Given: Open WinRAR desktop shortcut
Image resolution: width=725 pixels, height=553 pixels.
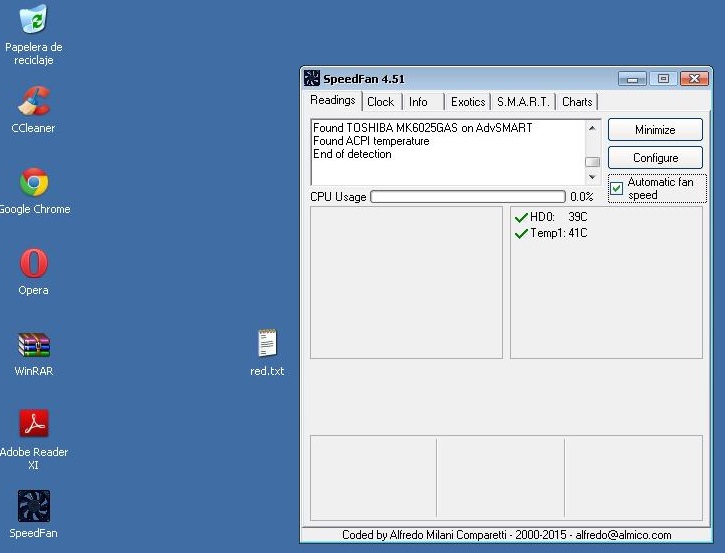Looking at the screenshot, I should coord(34,345).
